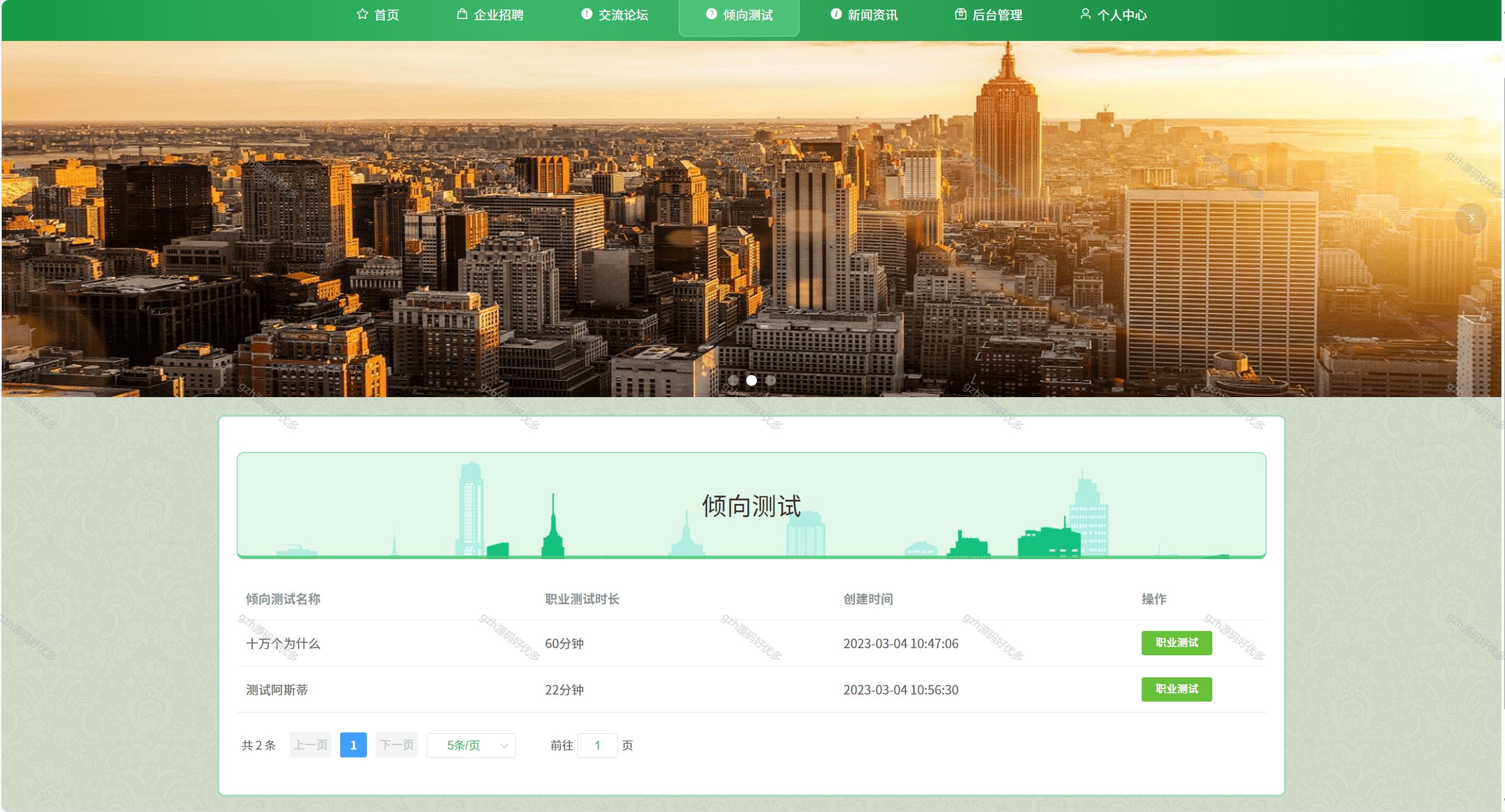Viewport: 1505px width, 812px height.
Task: Click the user icon beside 个人中心
Action: pyautogui.click(x=1085, y=14)
